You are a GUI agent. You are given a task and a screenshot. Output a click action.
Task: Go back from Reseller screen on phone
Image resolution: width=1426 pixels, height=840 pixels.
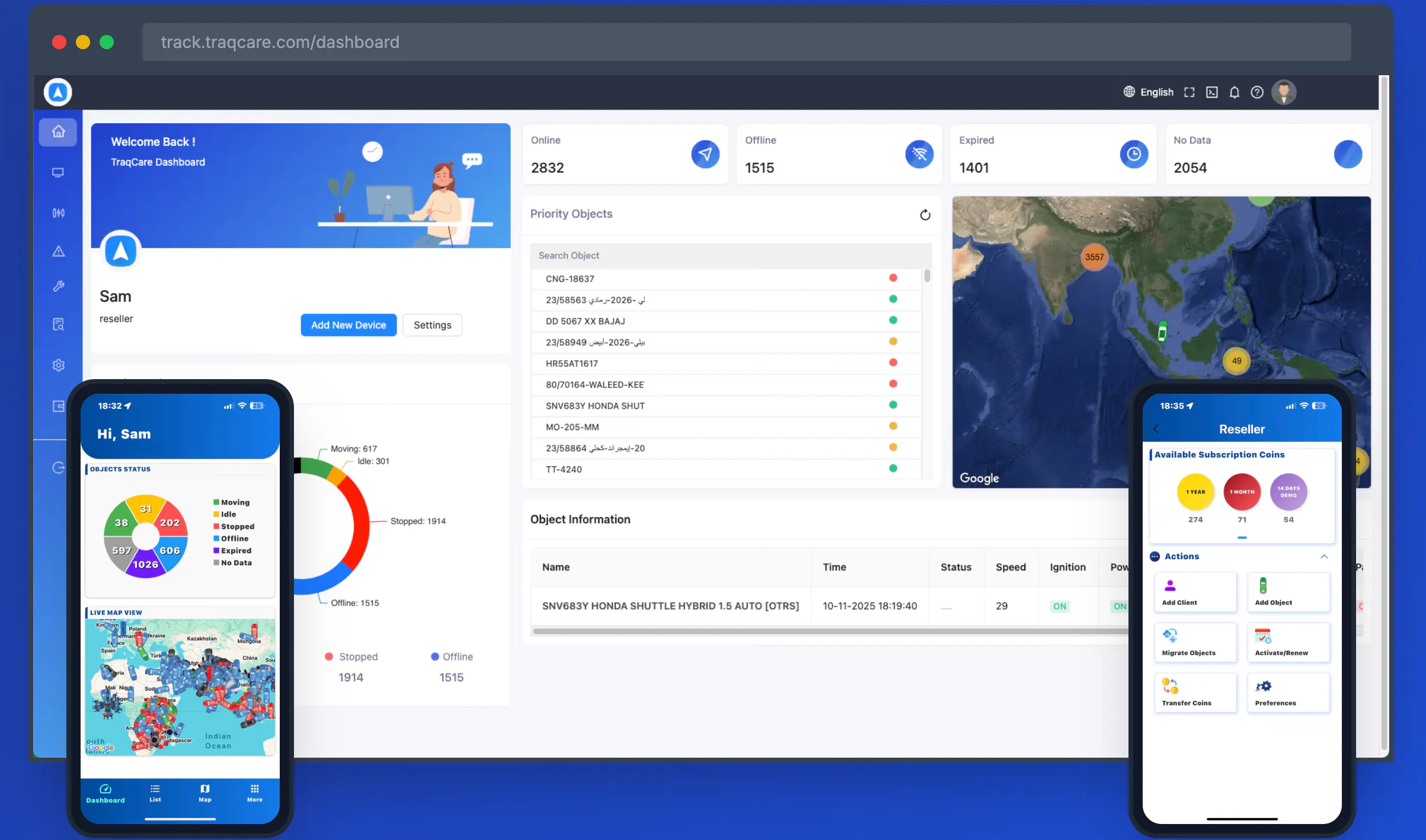pyautogui.click(x=1156, y=429)
